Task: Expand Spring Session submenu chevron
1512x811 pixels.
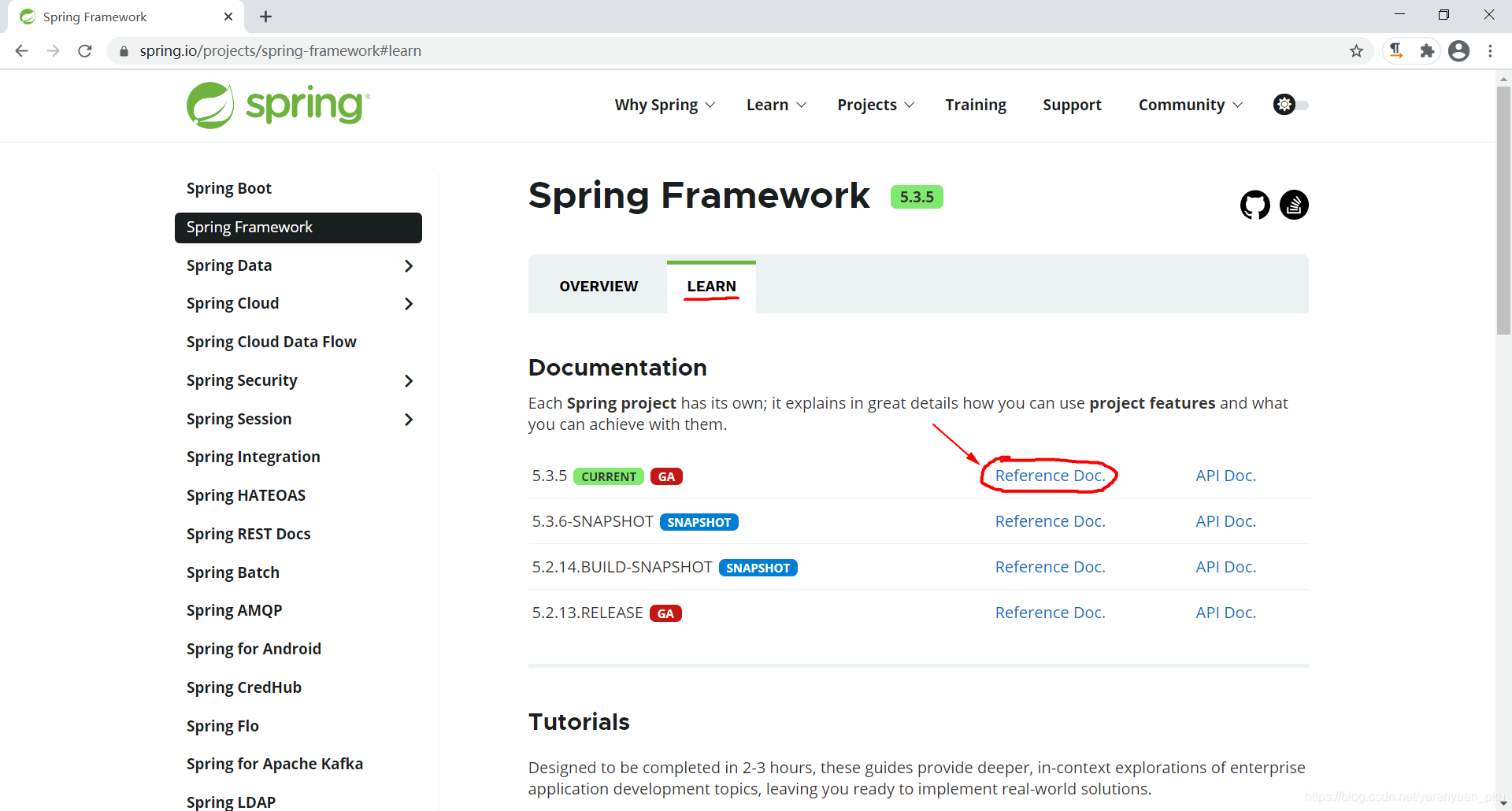Action: (408, 420)
